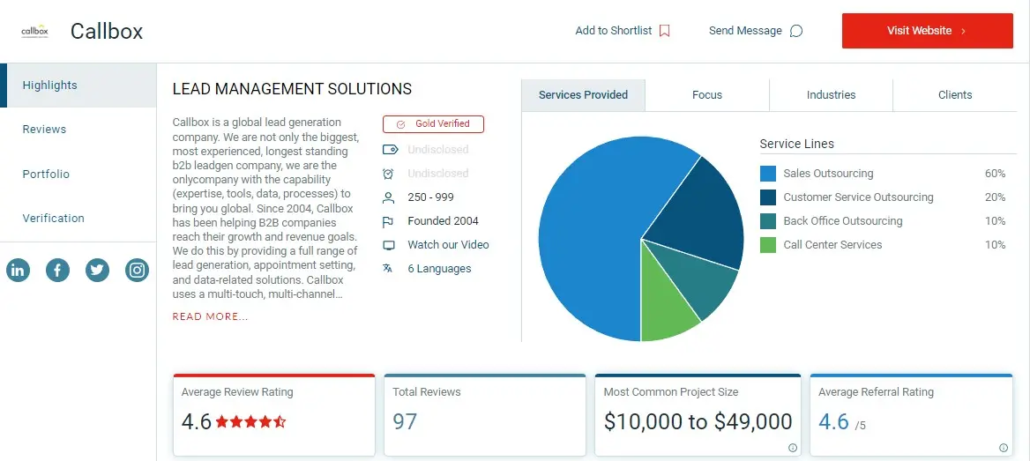
Task: Select the Services Provided tab
Action: tap(583, 95)
